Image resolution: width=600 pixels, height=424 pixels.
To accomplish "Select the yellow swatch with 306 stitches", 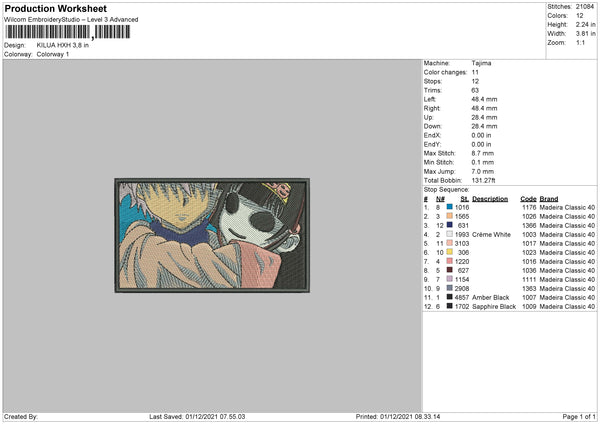I will tap(450, 252).
